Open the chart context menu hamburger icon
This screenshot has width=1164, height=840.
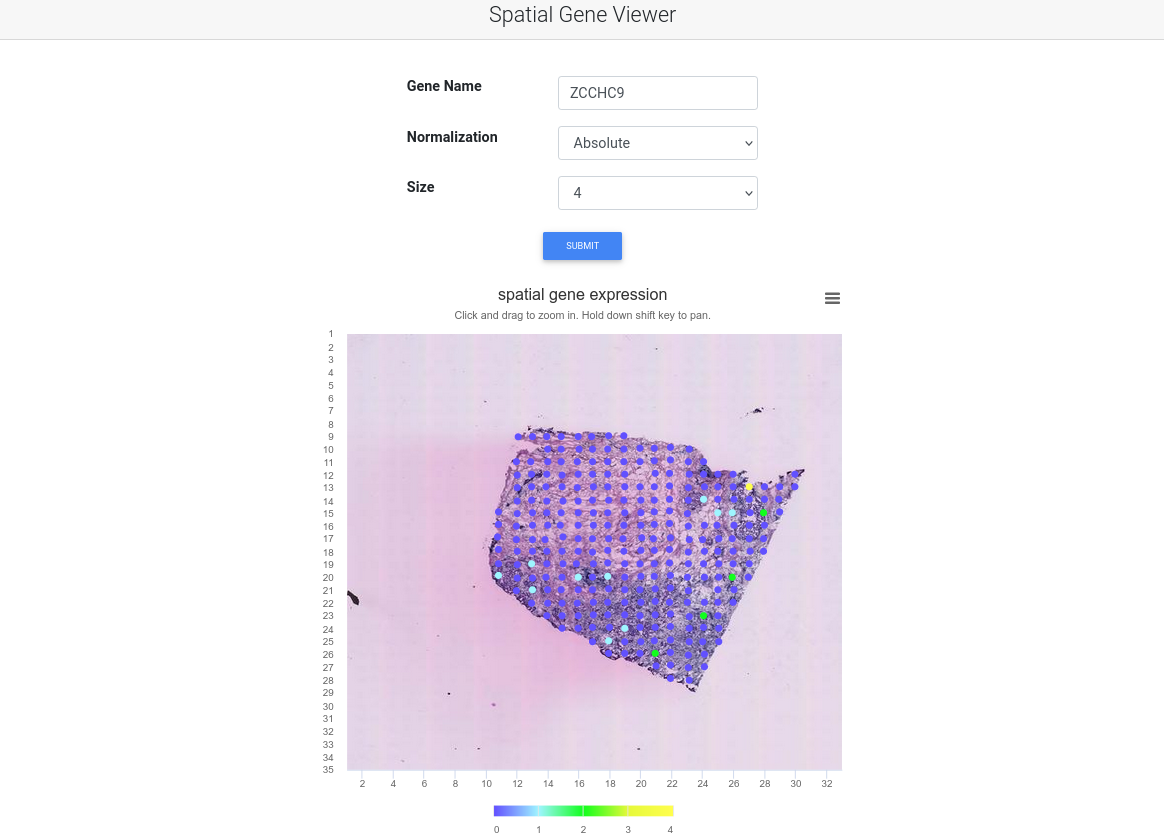tap(832, 298)
